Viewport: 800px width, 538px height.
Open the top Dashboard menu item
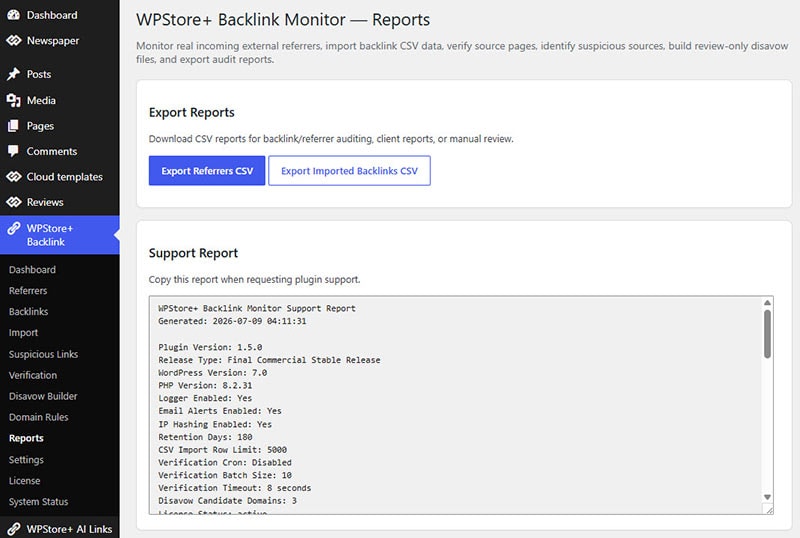[52, 15]
